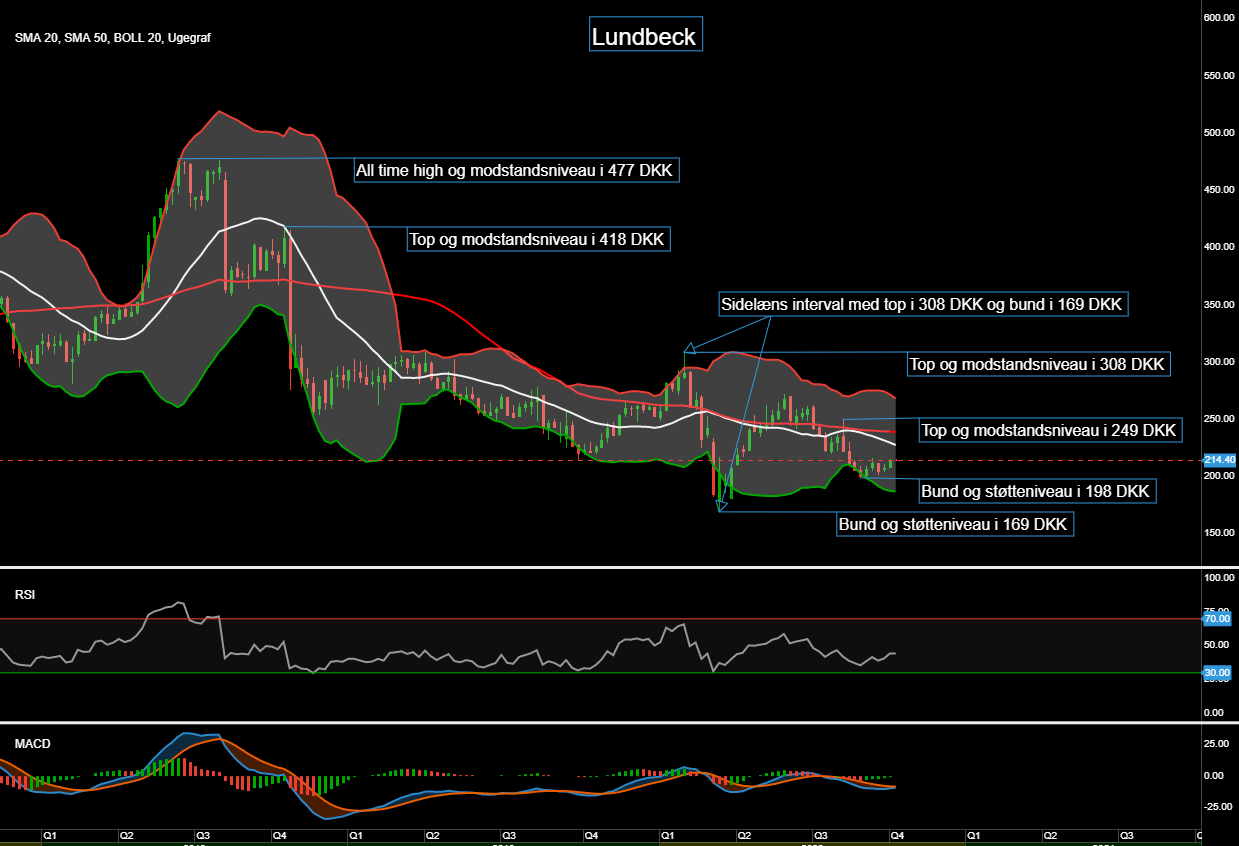Click the 400.00 price axis value

click(1218, 247)
